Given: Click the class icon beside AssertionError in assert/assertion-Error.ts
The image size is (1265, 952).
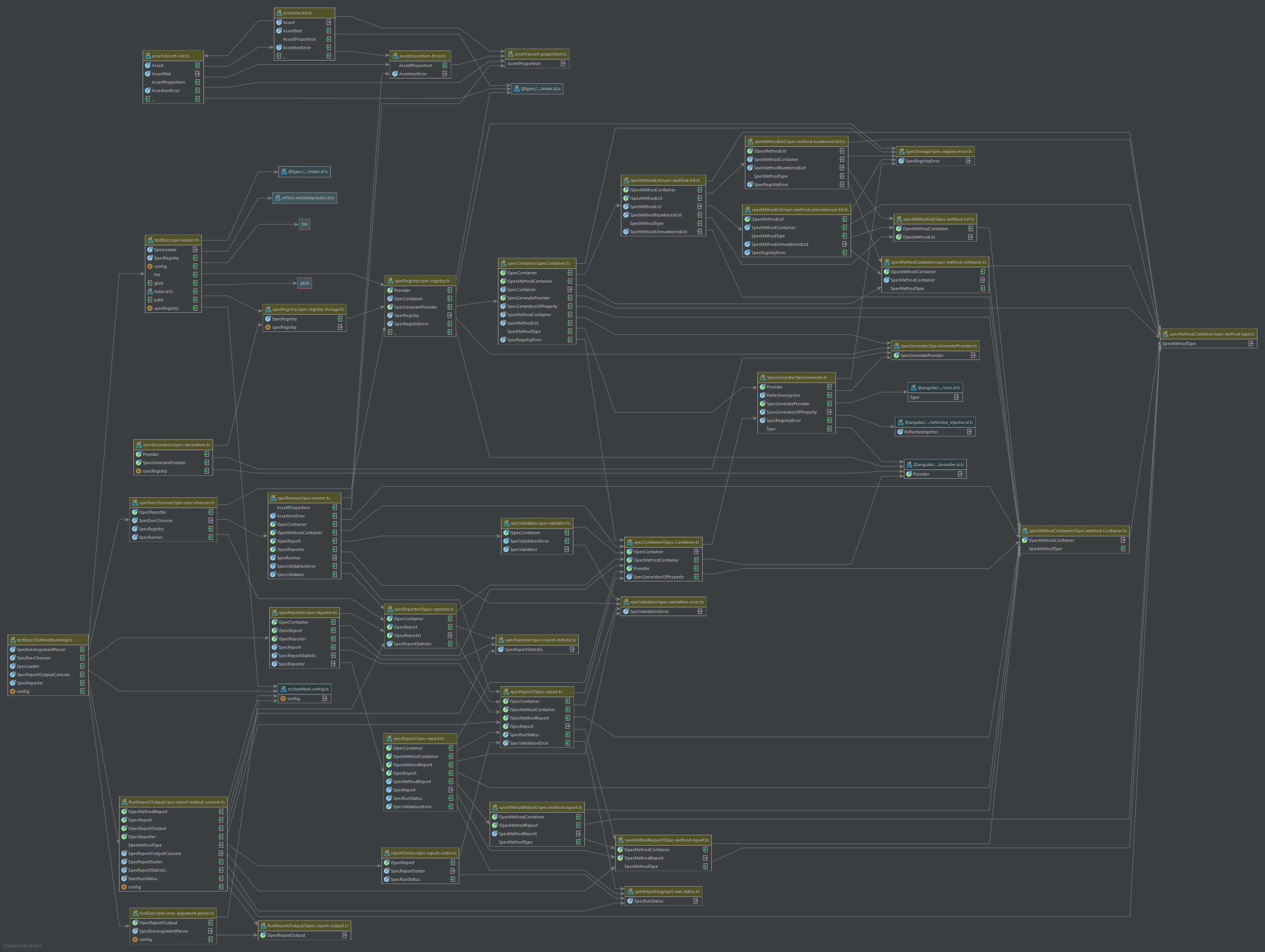Looking at the screenshot, I should point(395,74).
